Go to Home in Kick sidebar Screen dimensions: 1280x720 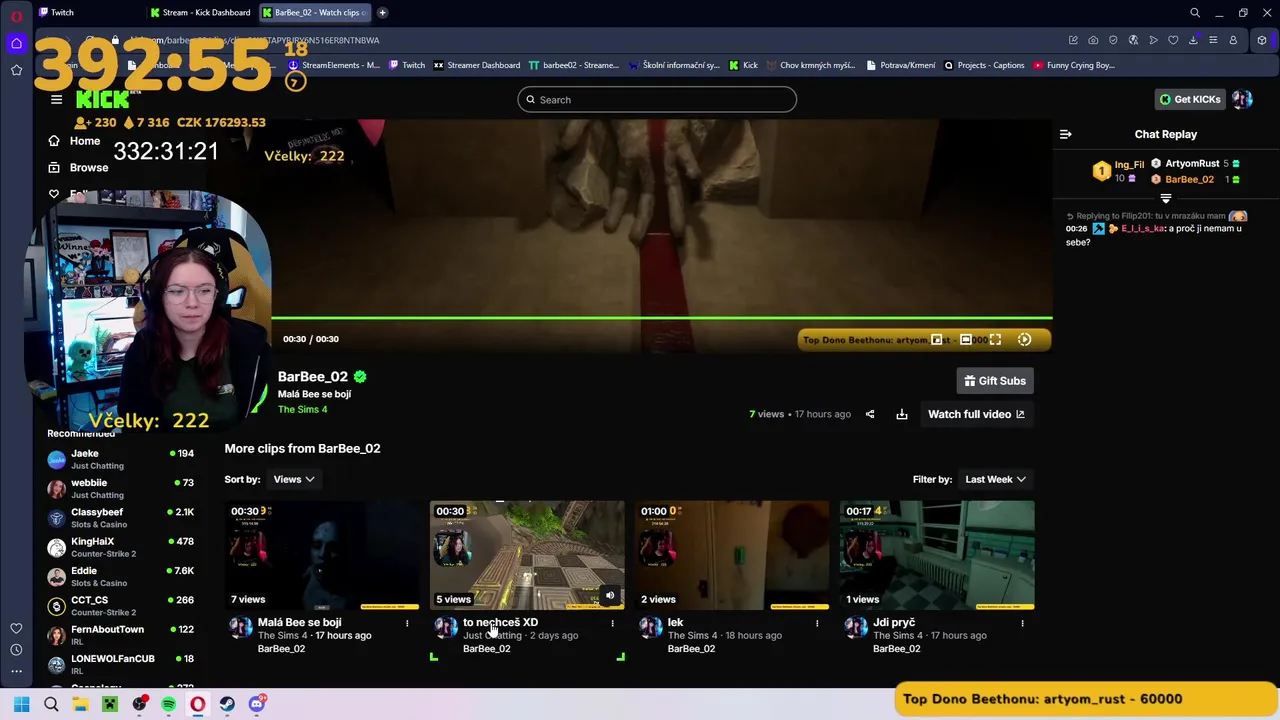[75, 141]
